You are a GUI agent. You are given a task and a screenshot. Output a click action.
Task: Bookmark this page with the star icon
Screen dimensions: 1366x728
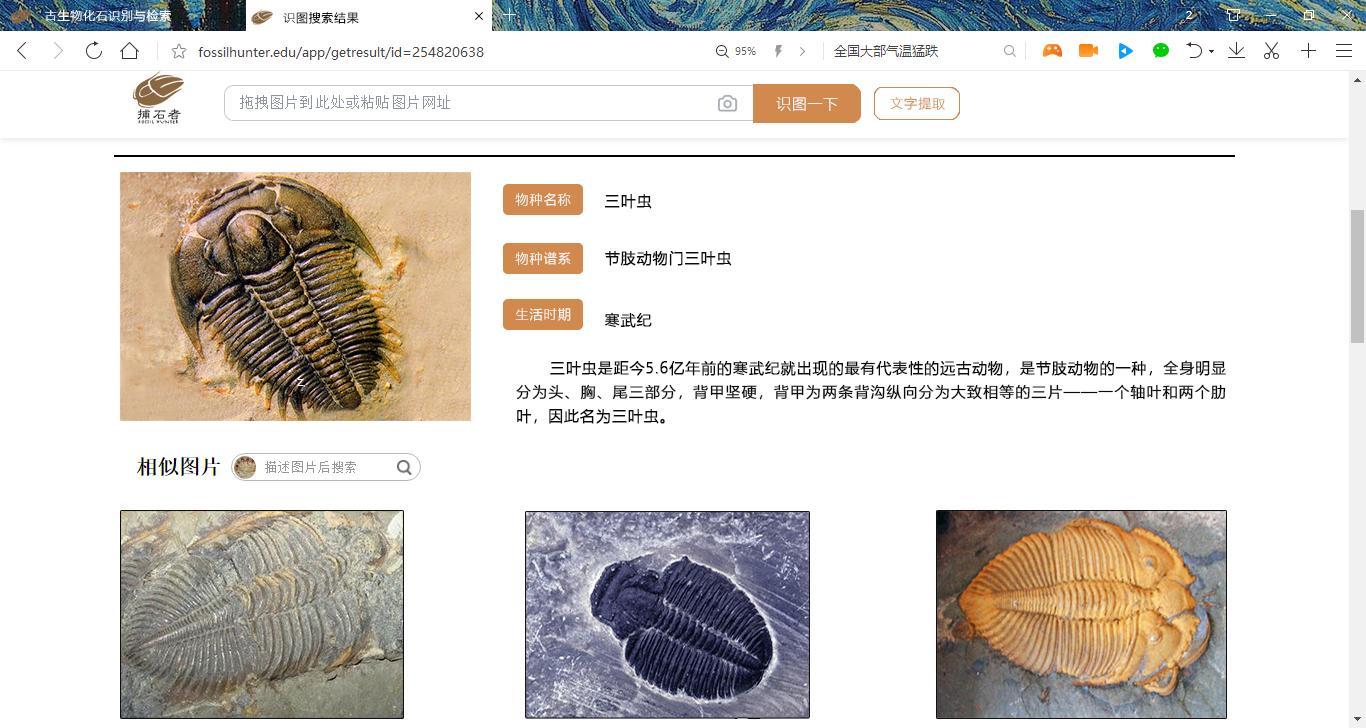coord(179,51)
